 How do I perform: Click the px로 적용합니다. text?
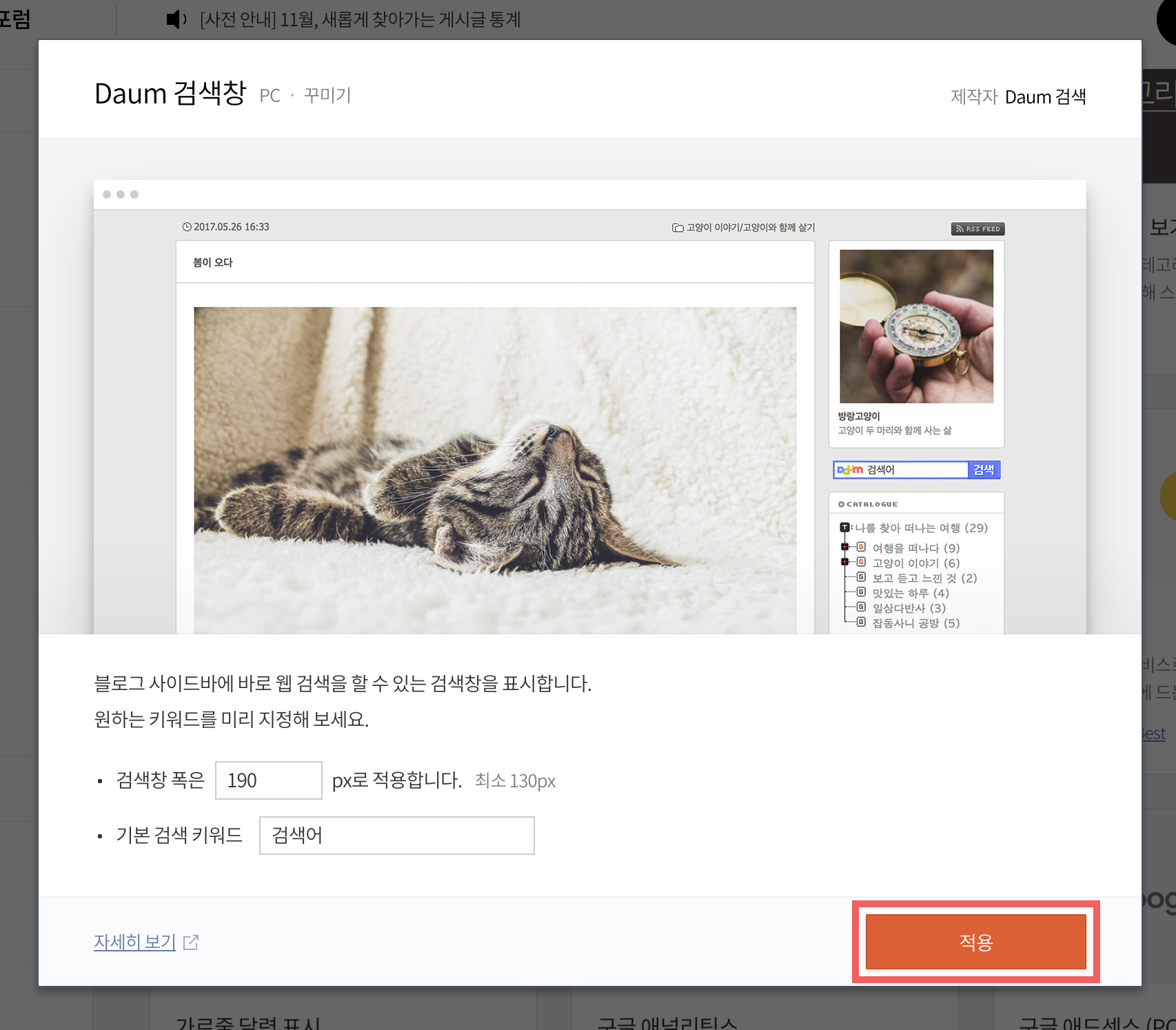click(x=397, y=780)
